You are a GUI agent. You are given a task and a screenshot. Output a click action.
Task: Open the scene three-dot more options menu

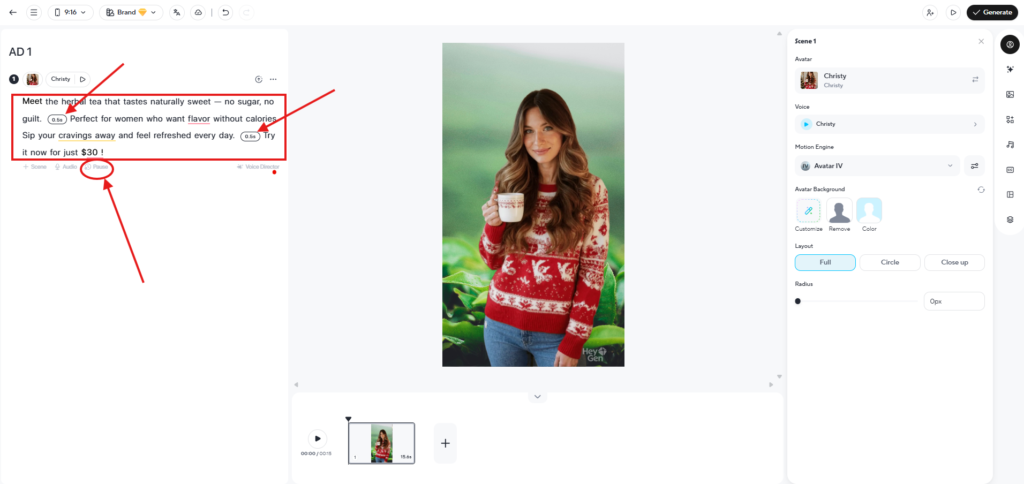coord(273,80)
